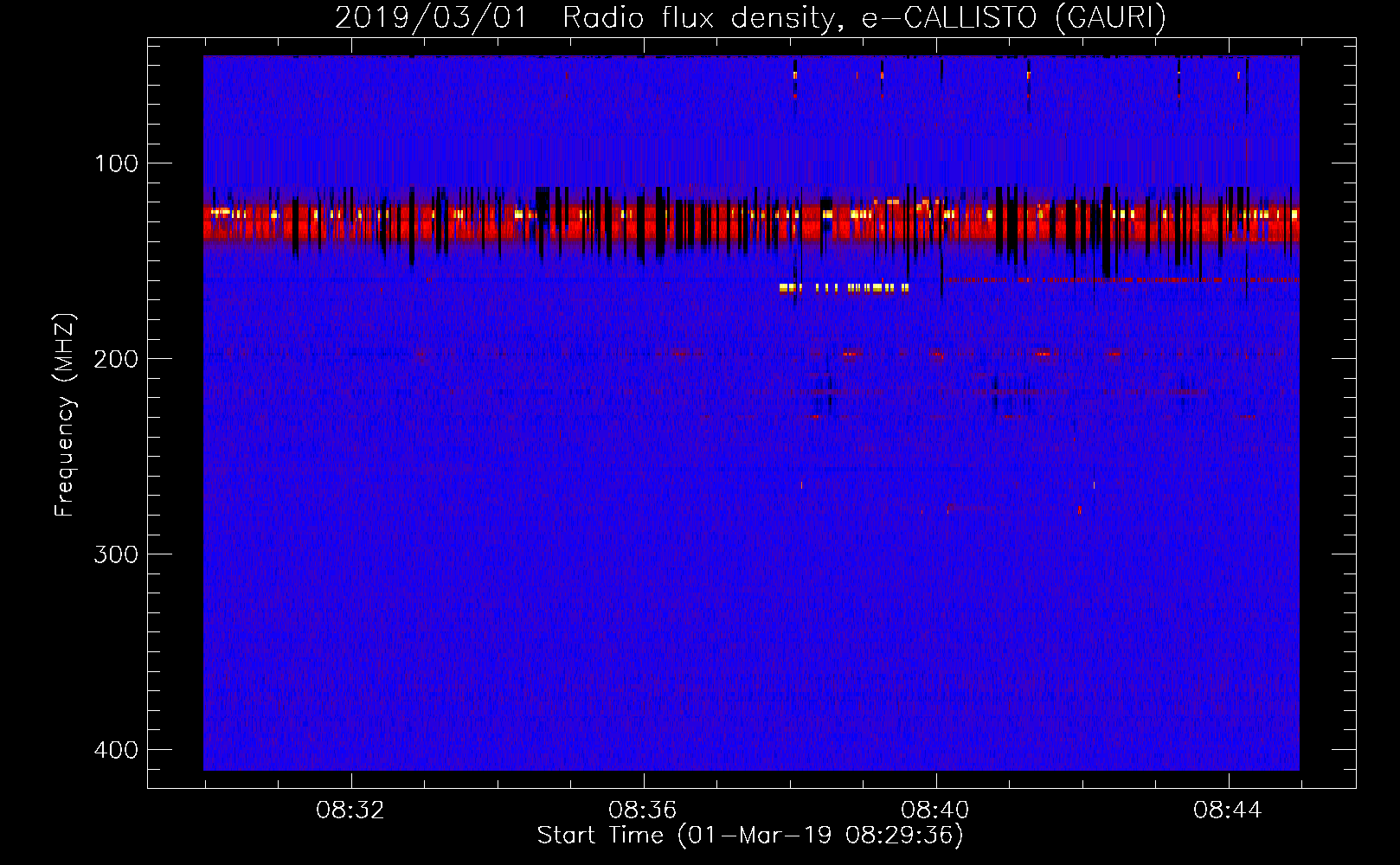
Task: Click the "Start Time (01-Mar-19 08:29:36)" label
Action: point(750,836)
